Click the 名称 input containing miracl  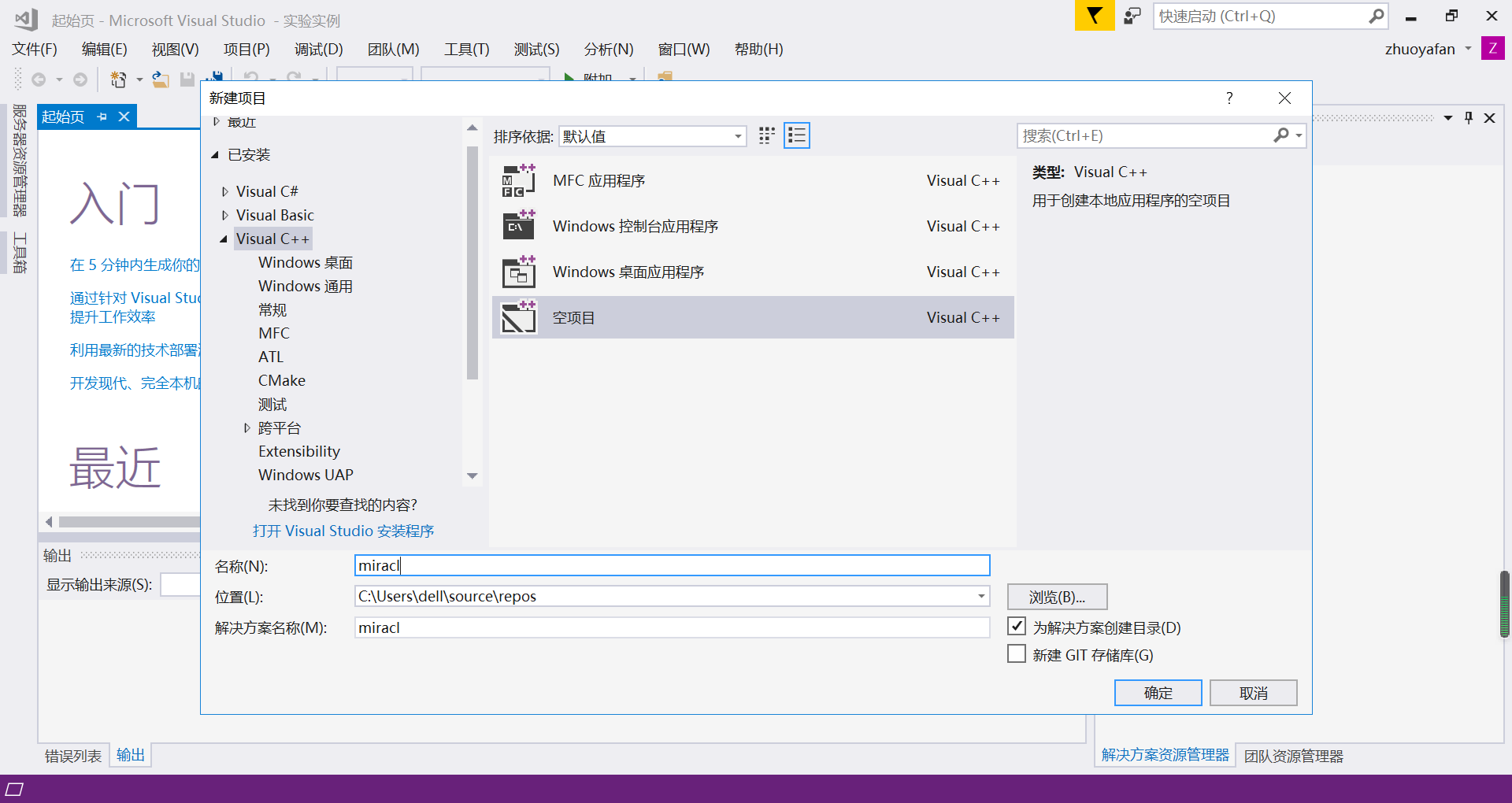[x=671, y=565]
